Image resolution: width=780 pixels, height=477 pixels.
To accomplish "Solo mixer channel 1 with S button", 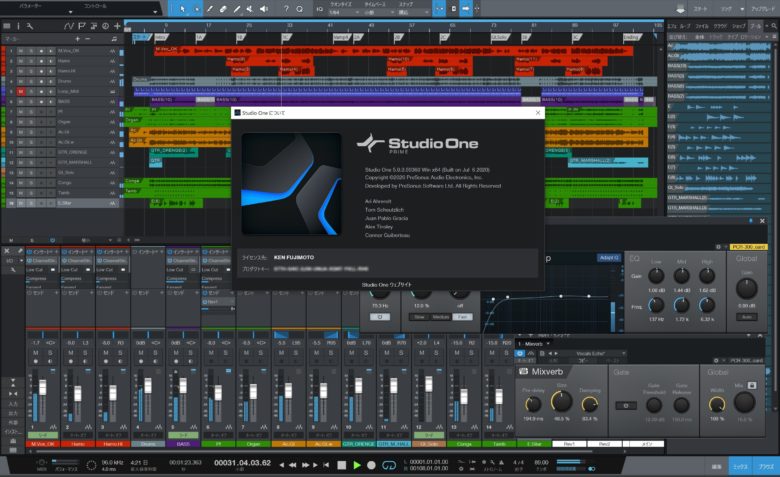I will [50, 353].
